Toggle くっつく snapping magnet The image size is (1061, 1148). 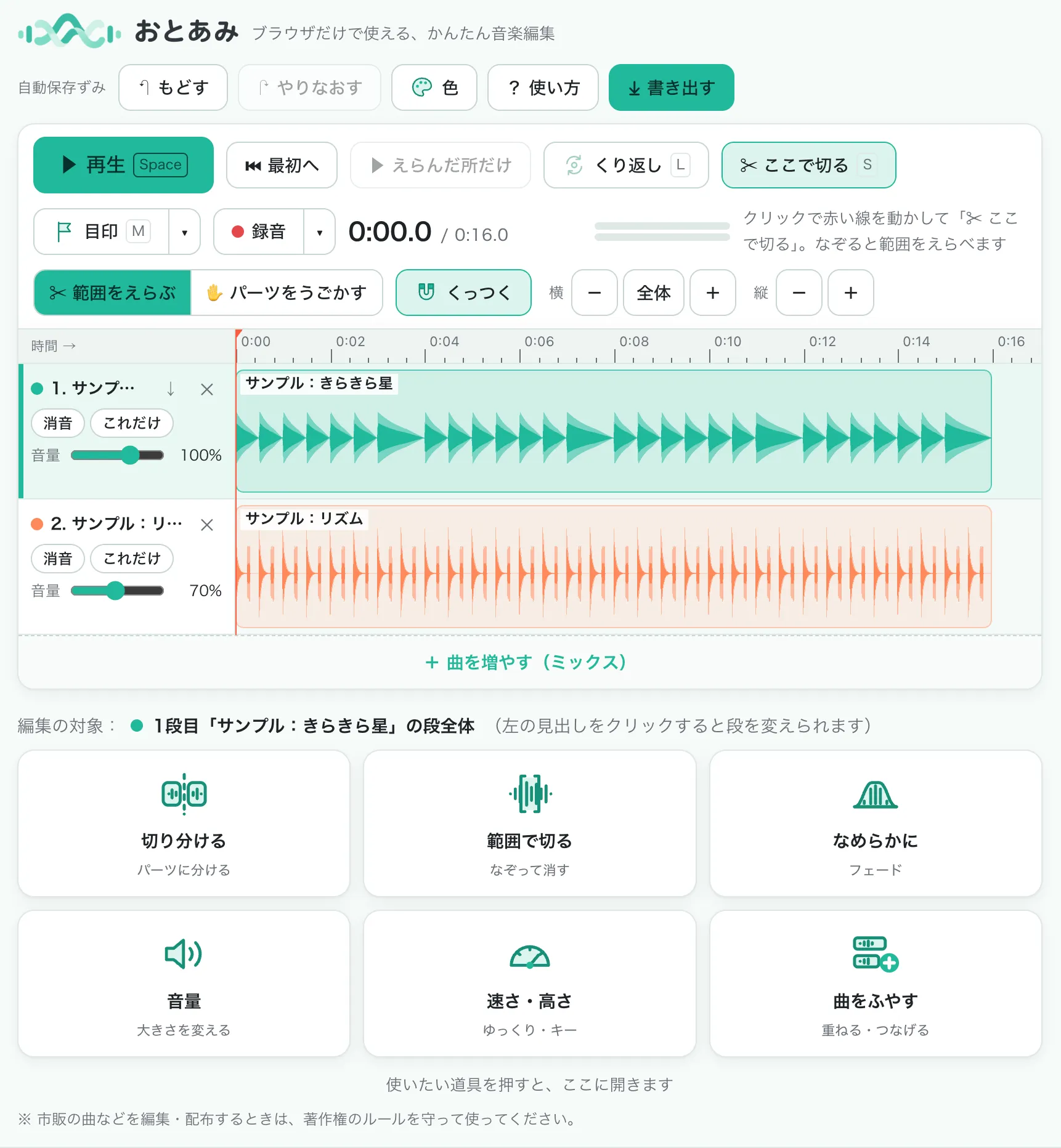[463, 293]
